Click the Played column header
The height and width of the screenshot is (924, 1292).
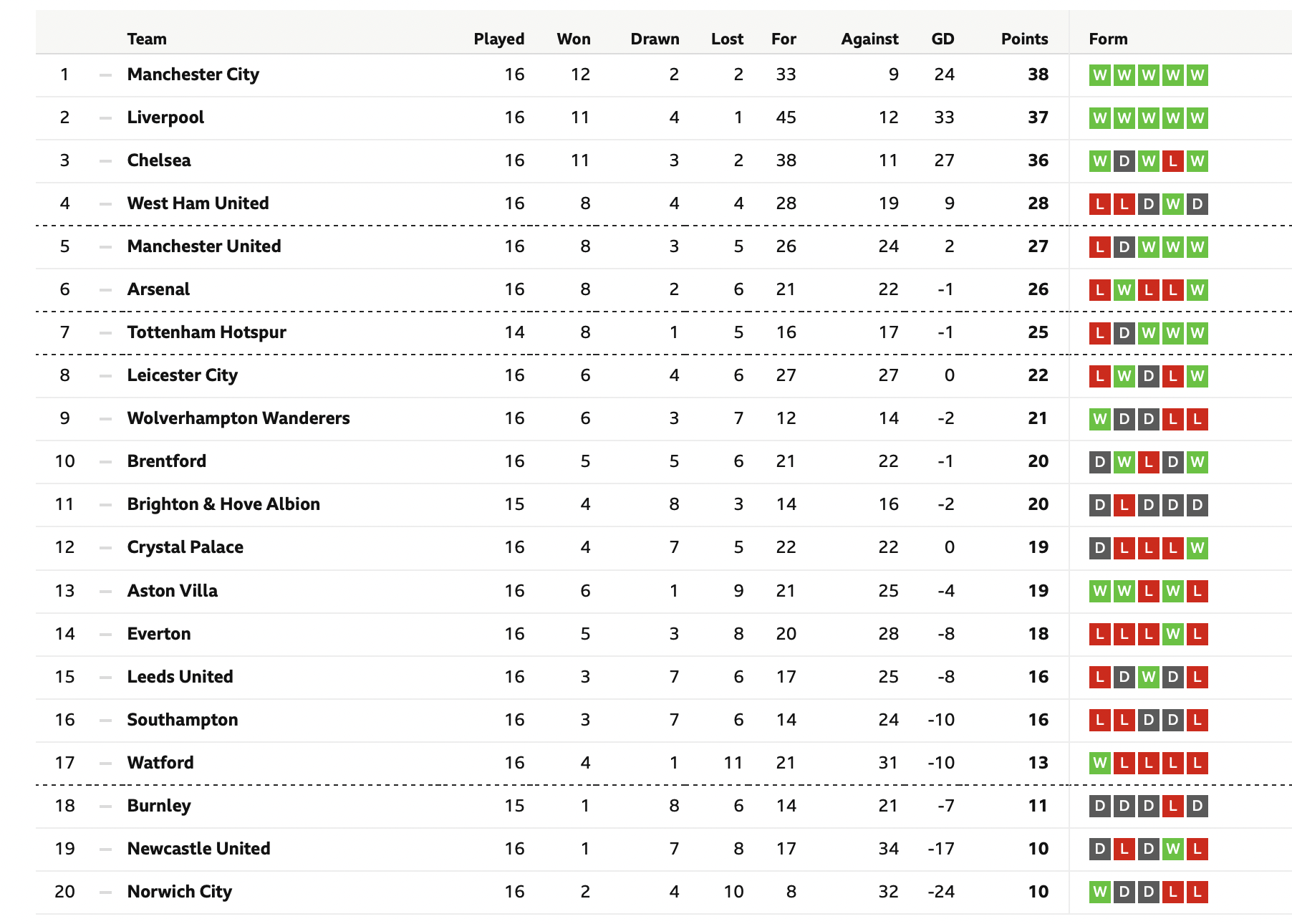[x=498, y=39]
